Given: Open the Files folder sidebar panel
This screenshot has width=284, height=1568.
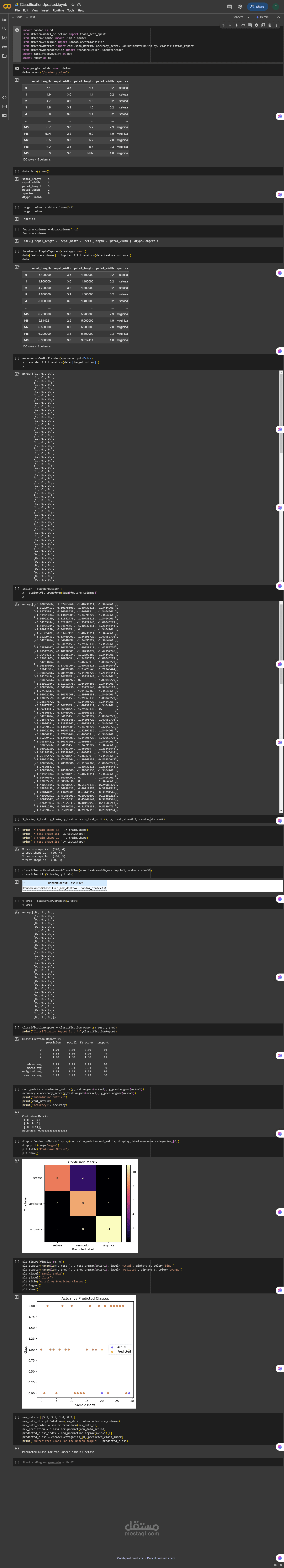Looking at the screenshot, I should tap(4, 56).
